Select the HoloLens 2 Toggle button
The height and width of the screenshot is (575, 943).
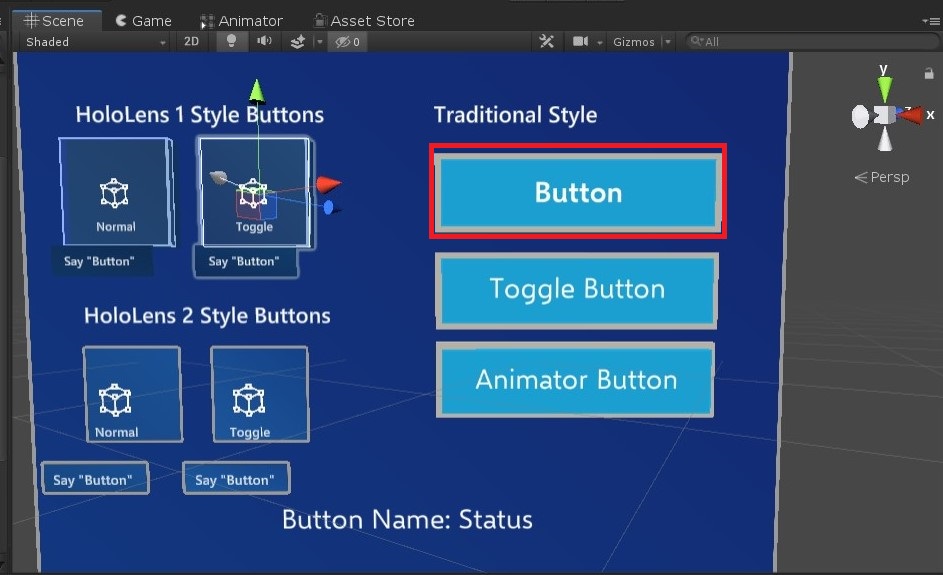tap(260, 395)
